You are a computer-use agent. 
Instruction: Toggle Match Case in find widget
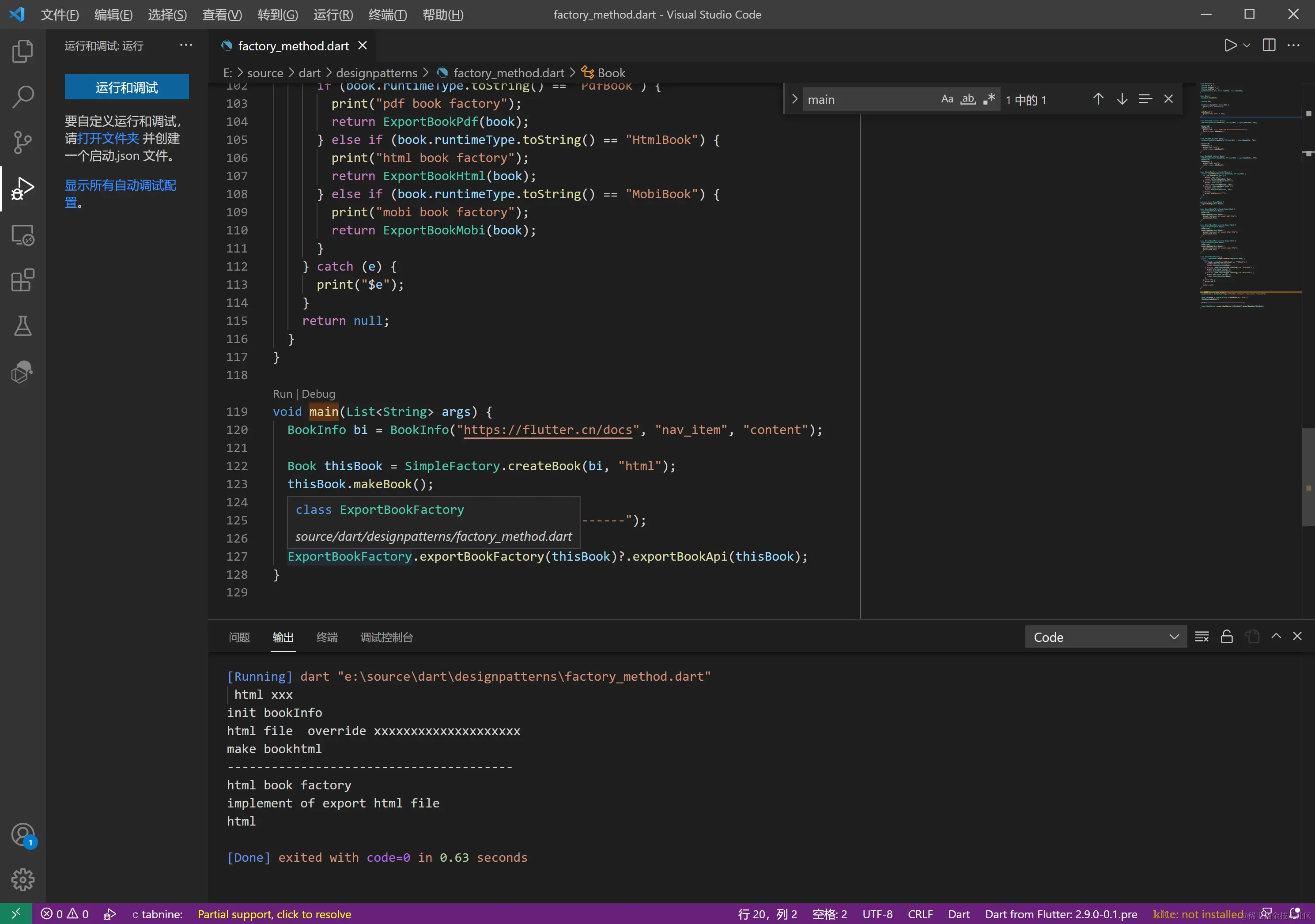(947, 100)
